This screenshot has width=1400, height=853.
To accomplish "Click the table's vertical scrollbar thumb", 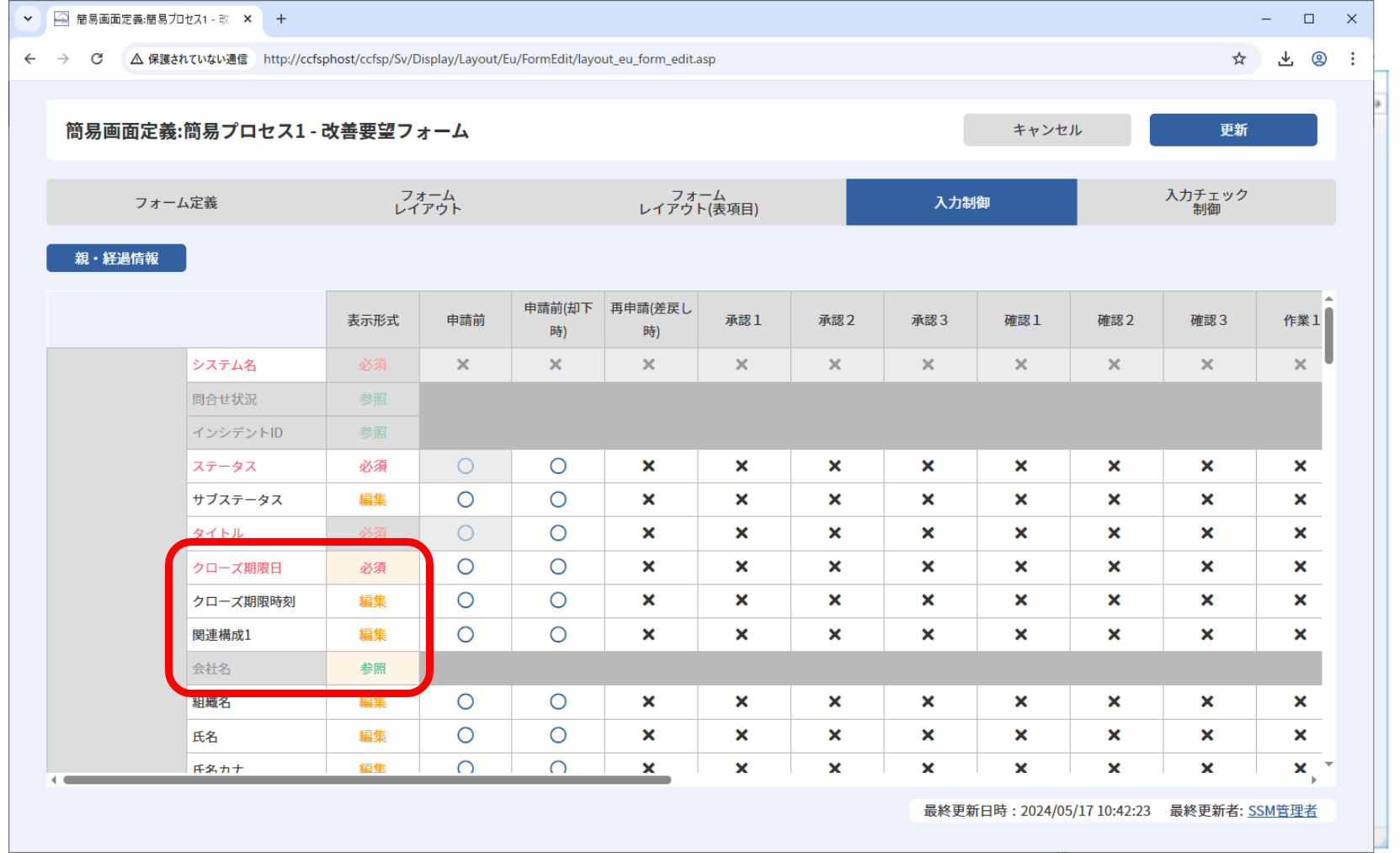I will pos(1328,335).
